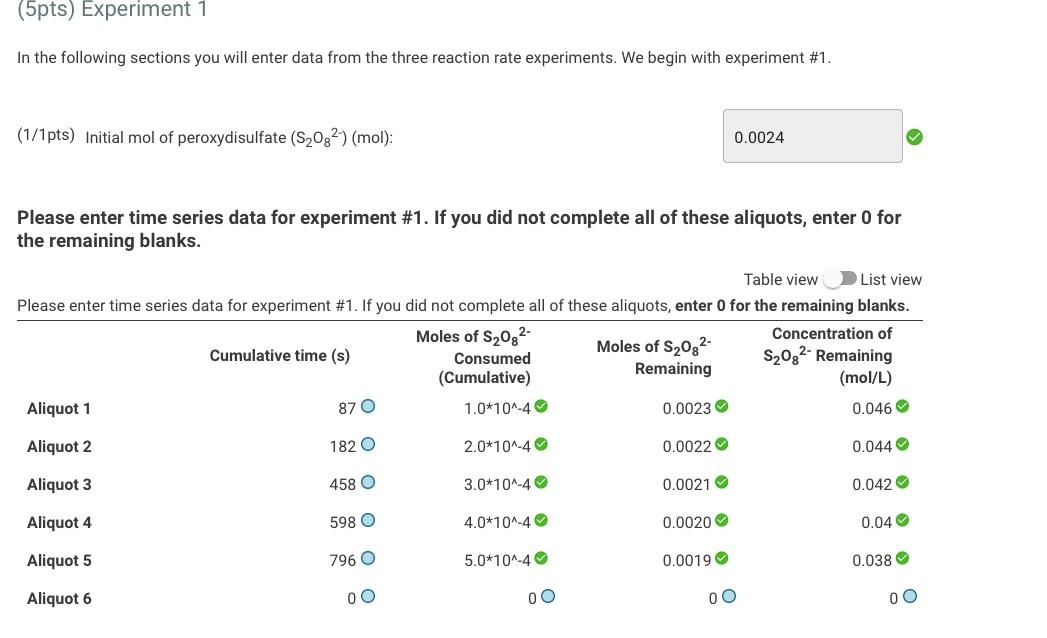The height and width of the screenshot is (638, 1047).
Task: Select the Aliquot 3 row label
Action: coord(59,484)
